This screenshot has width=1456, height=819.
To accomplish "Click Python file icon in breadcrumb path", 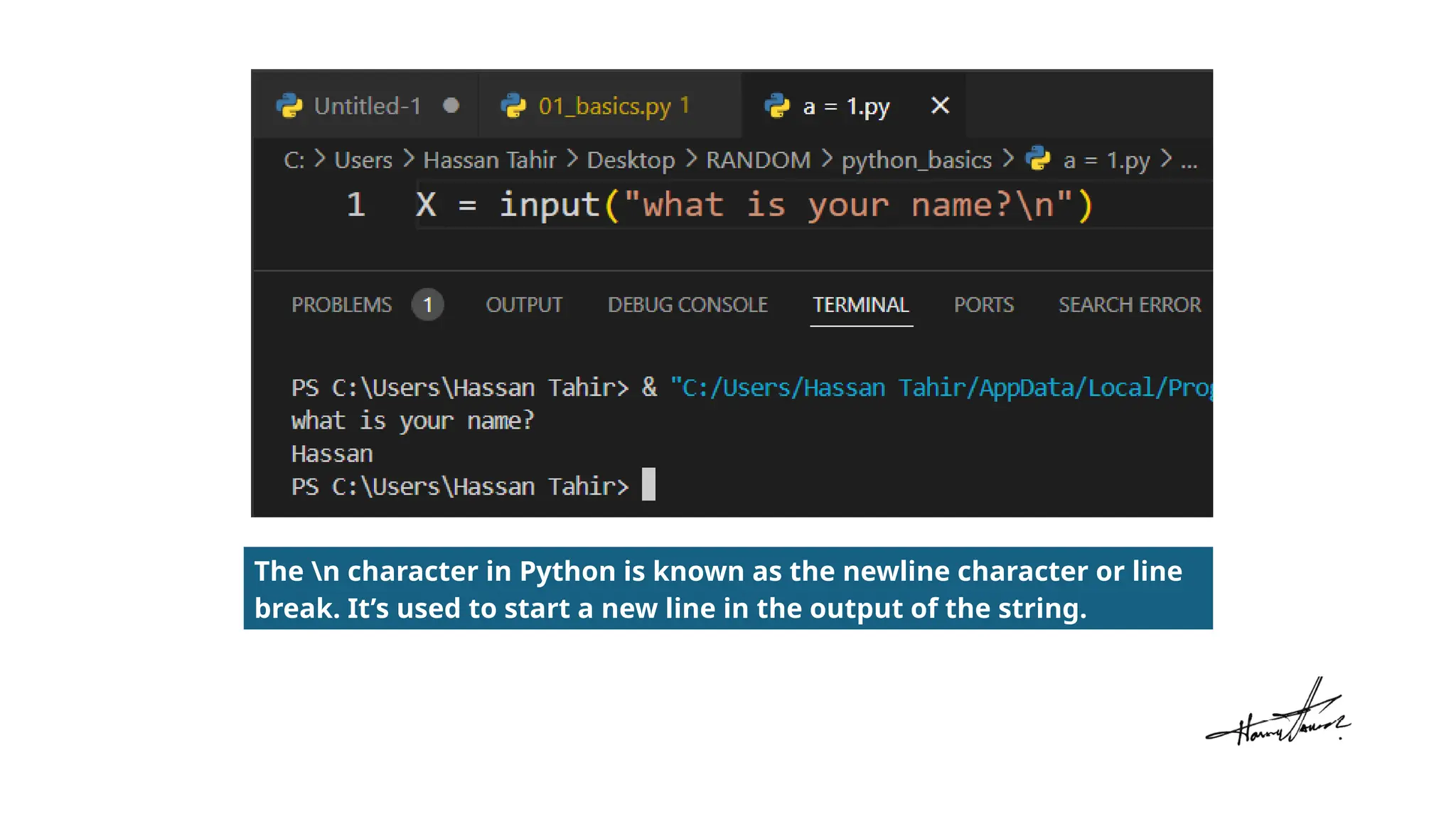I will click(x=1039, y=159).
